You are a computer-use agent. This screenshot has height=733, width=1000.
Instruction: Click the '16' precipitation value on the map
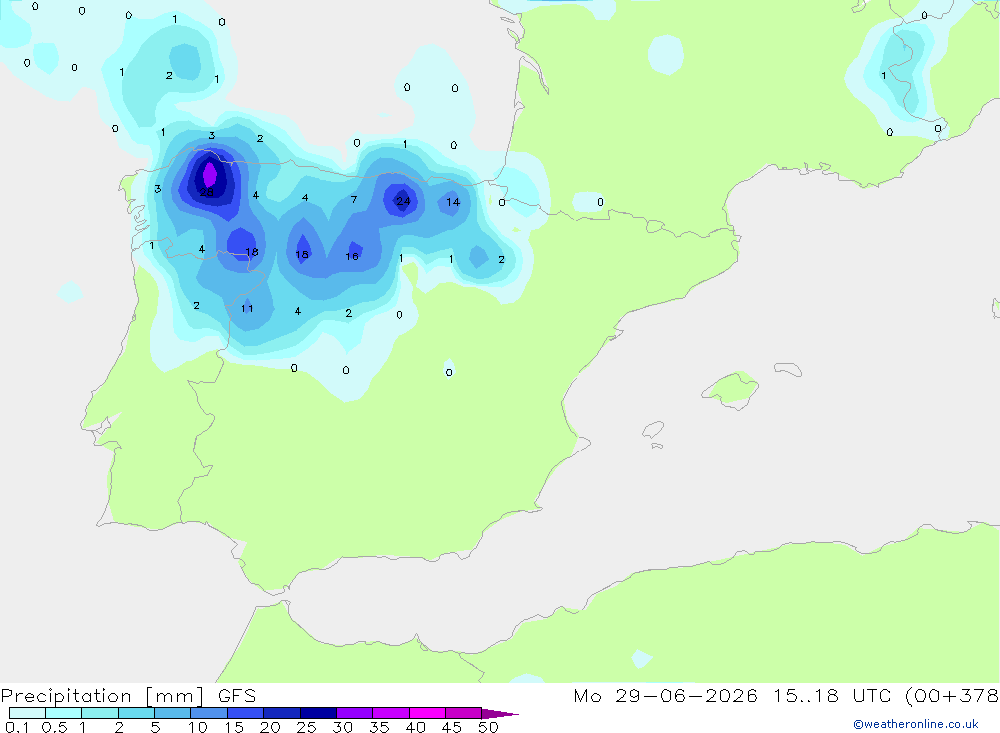(x=352, y=256)
